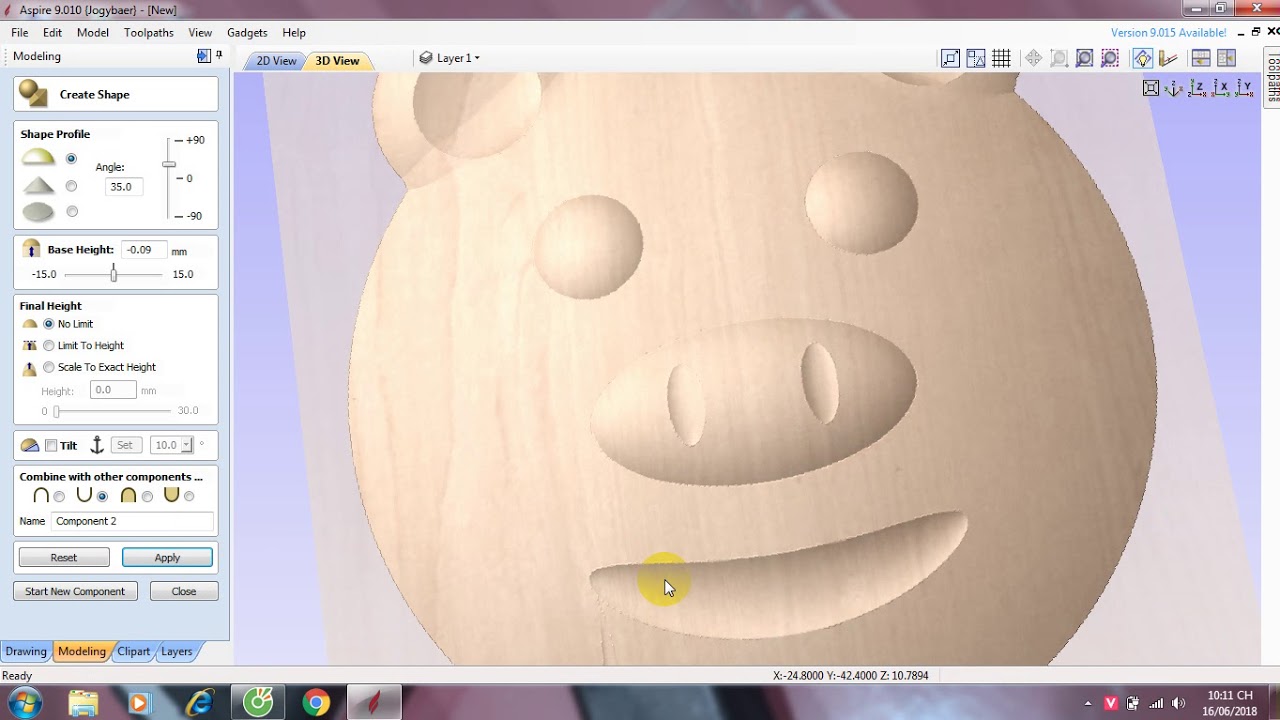Select the round shape profile radio button
Image resolution: width=1280 pixels, height=720 pixels.
click(71, 158)
